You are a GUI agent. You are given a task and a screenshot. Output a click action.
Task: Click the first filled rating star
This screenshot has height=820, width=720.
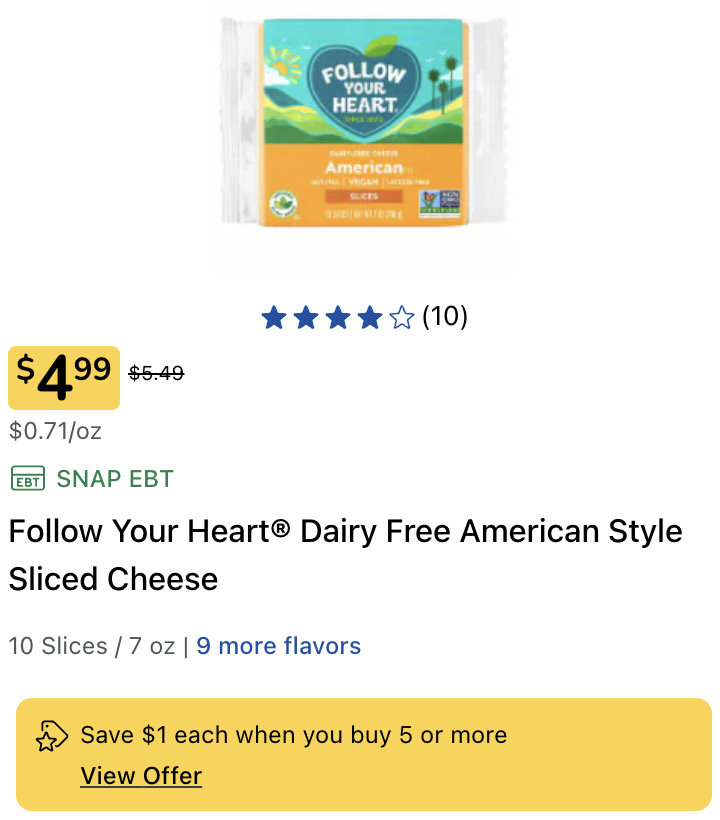(x=274, y=317)
